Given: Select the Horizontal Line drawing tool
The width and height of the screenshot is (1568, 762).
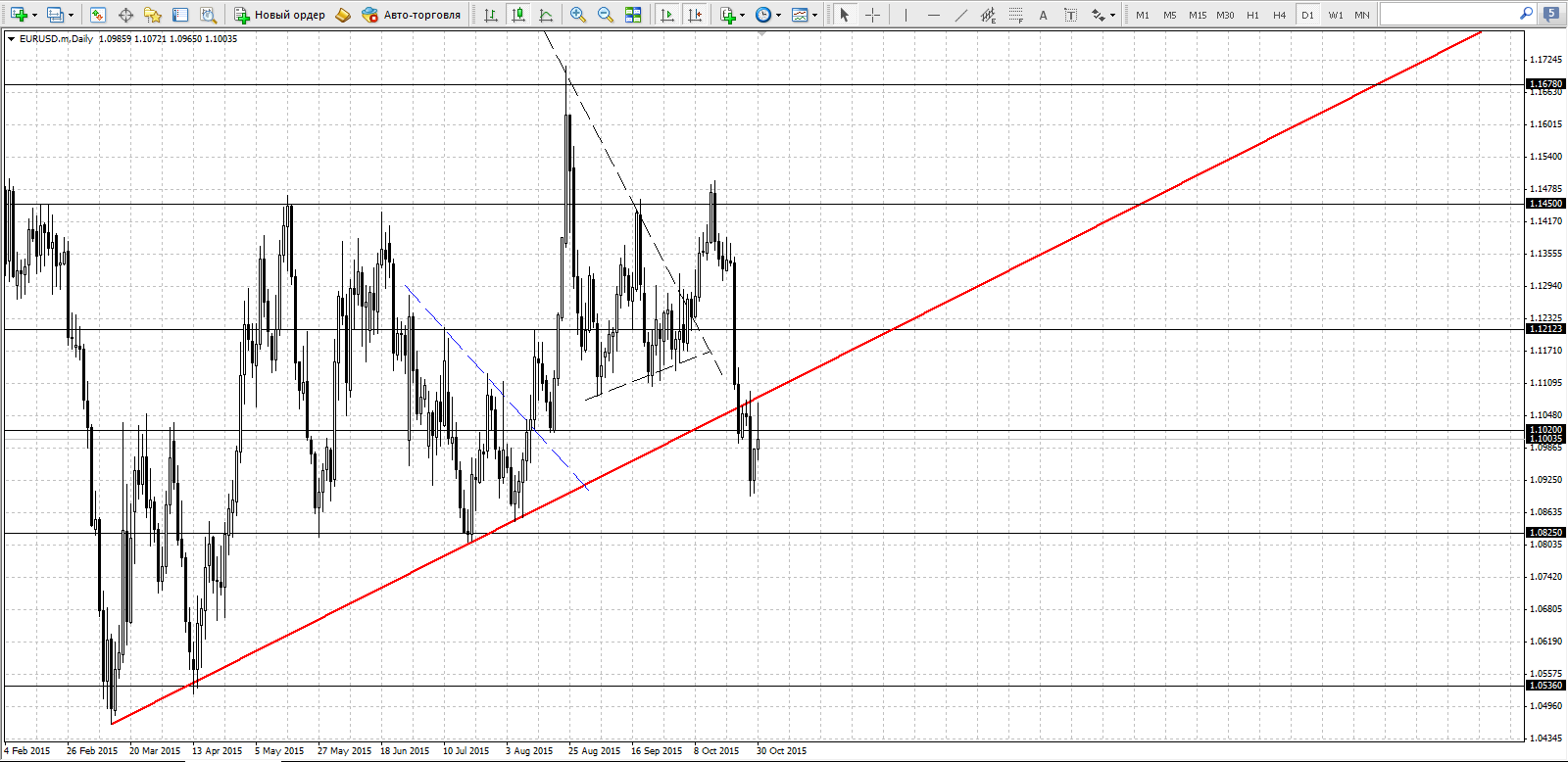Looking at the screenshot, I should [933, 15].
